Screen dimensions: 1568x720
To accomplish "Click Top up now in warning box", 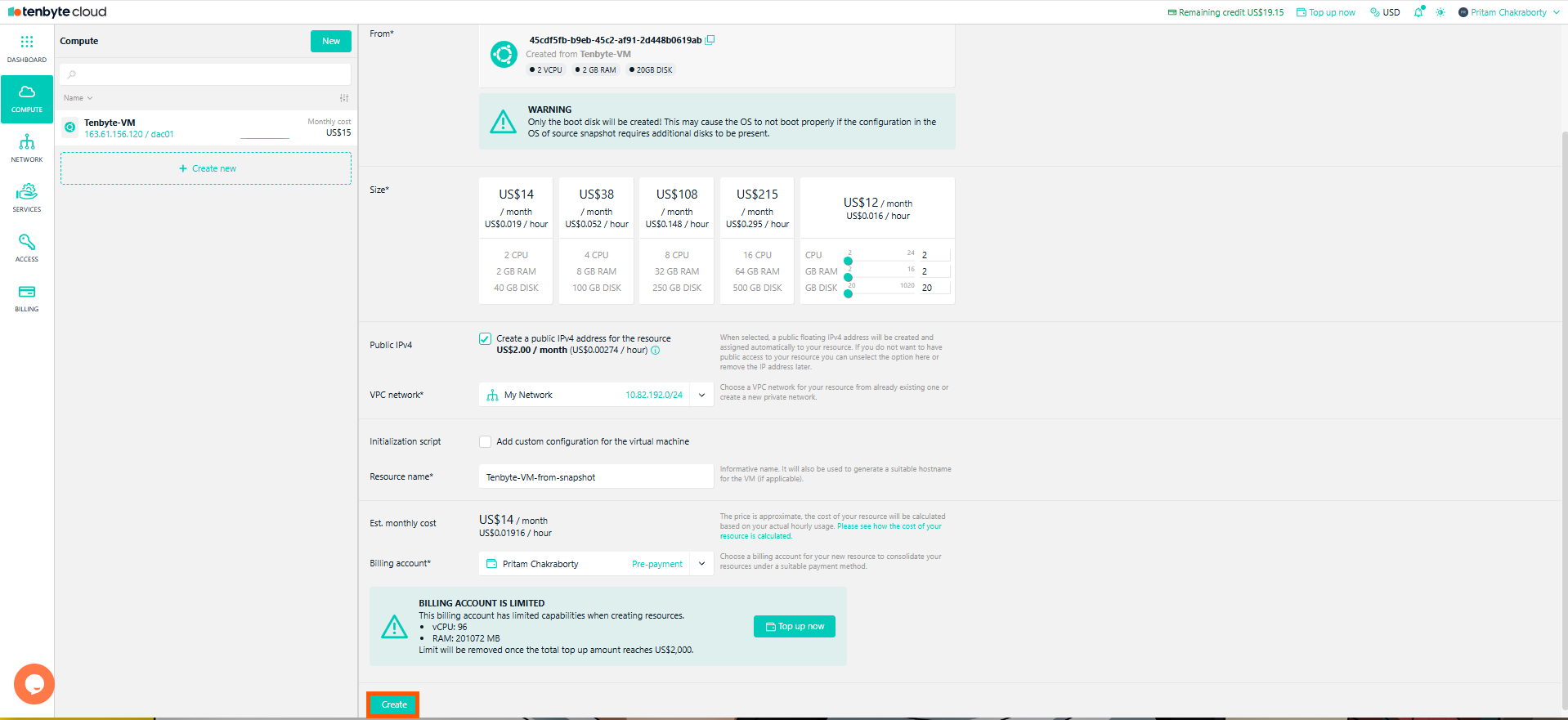I will click(795, 627).
